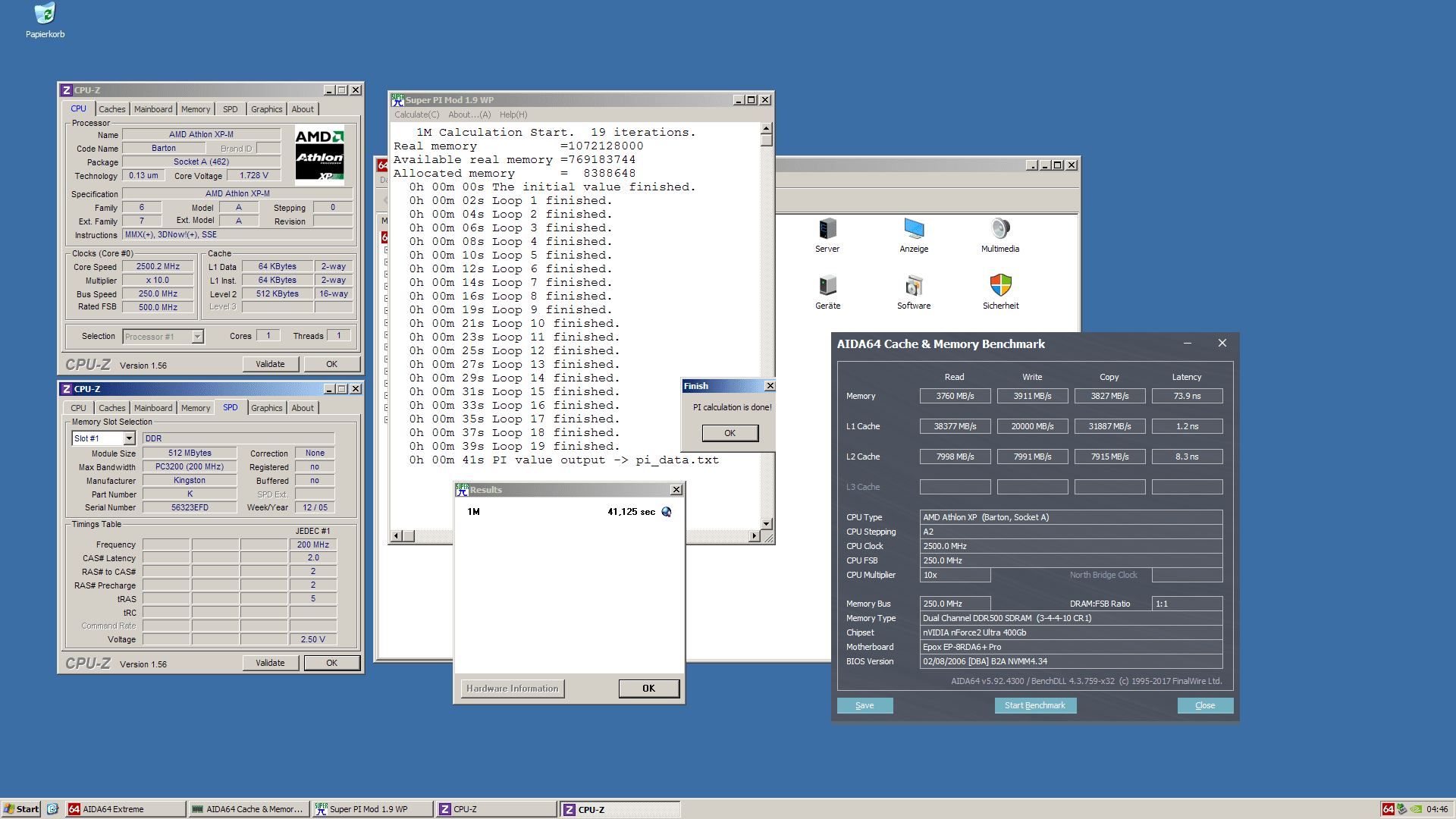Click Hardware Information button in Results
This screenshot has width=1456, height=819.
pos(512,689)
